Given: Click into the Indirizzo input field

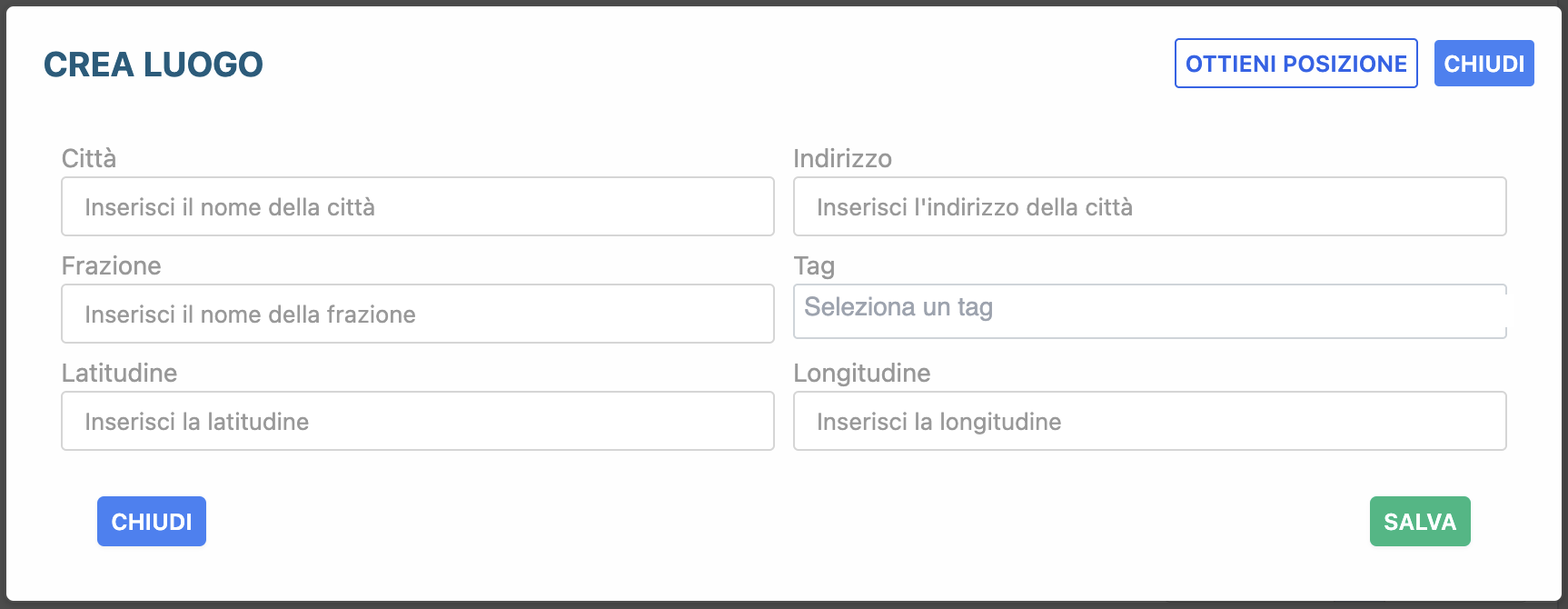Looking at the screenshot, I should click(x=1149, y=207).
